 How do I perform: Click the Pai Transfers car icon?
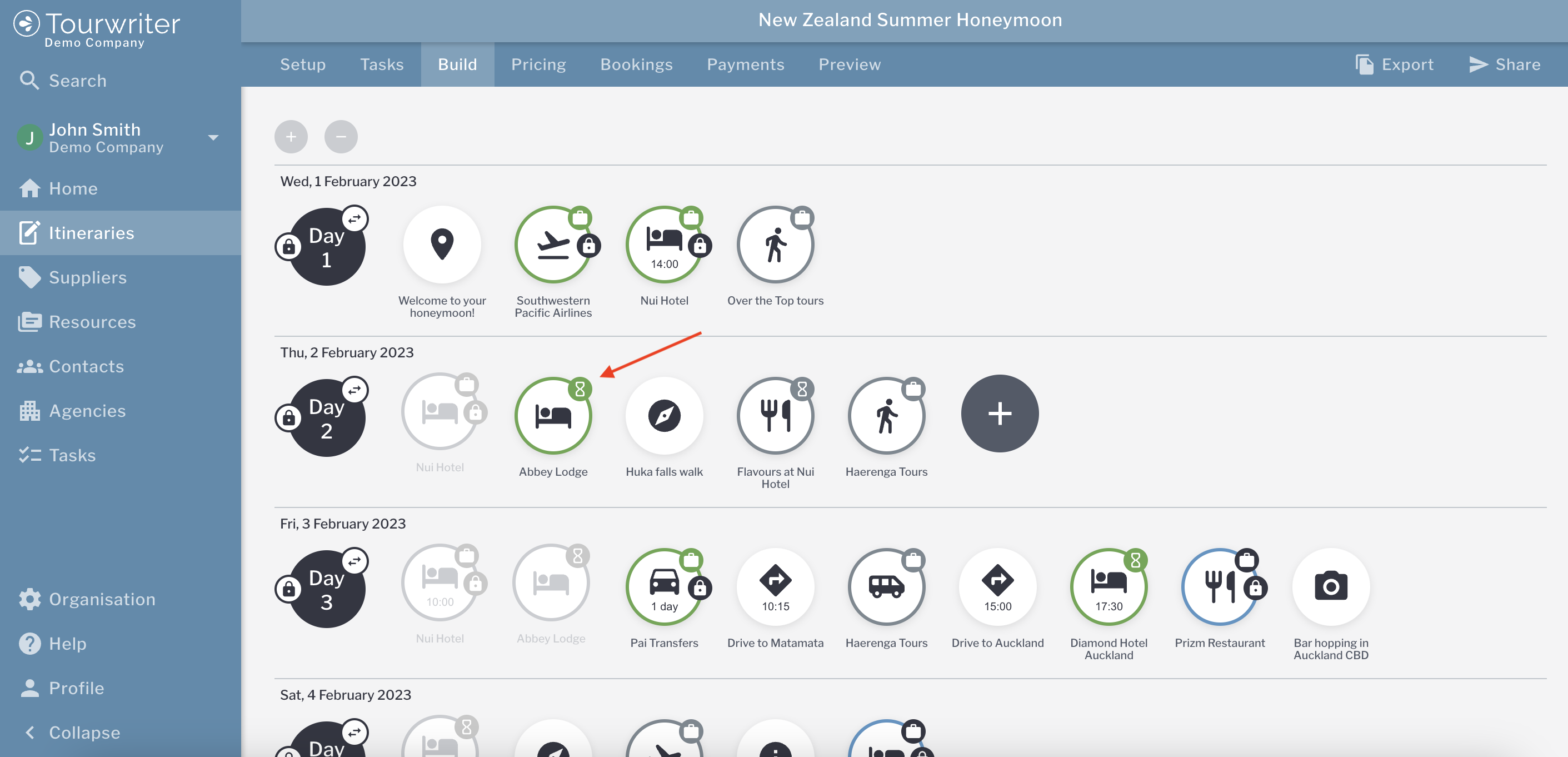click(x=663, y=586)
